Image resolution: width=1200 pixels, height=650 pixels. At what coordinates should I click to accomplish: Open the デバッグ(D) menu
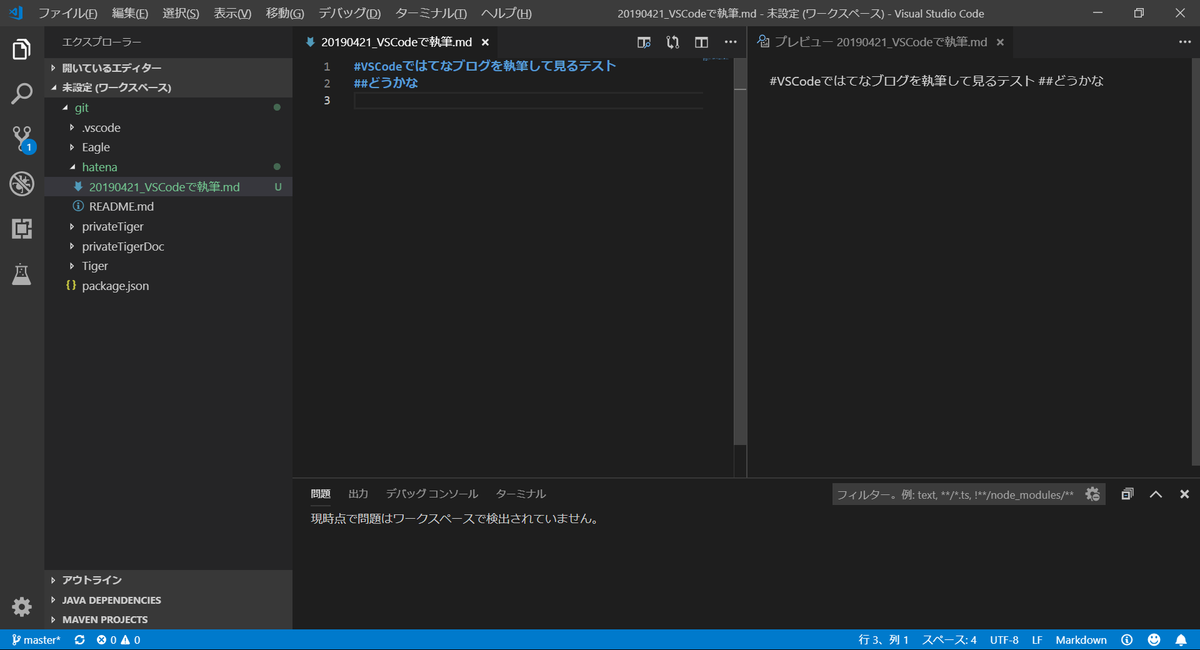tap(350, 14)
